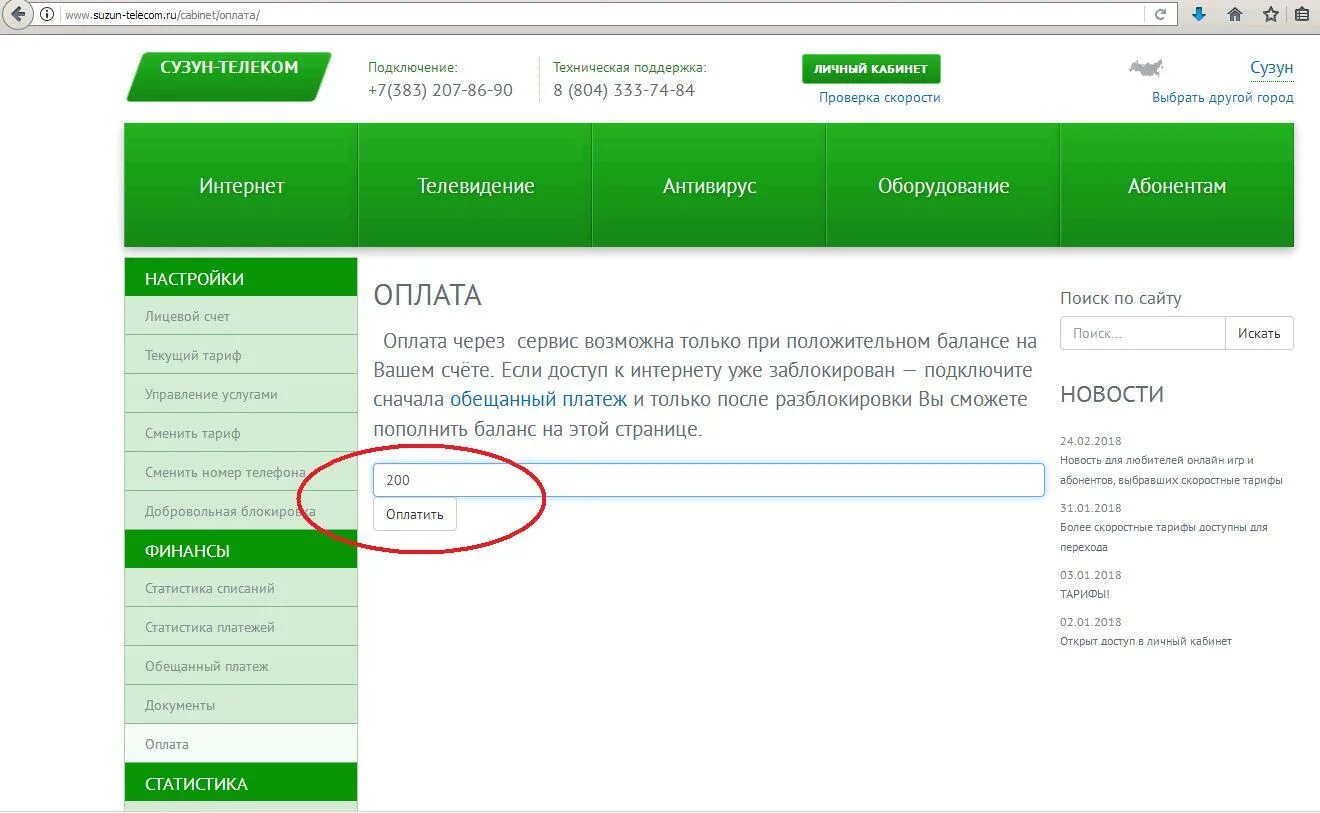The width and height of the screenshot is (1320, 813).
Task: Click the Поиск site search field
Action: point(1143,333)
